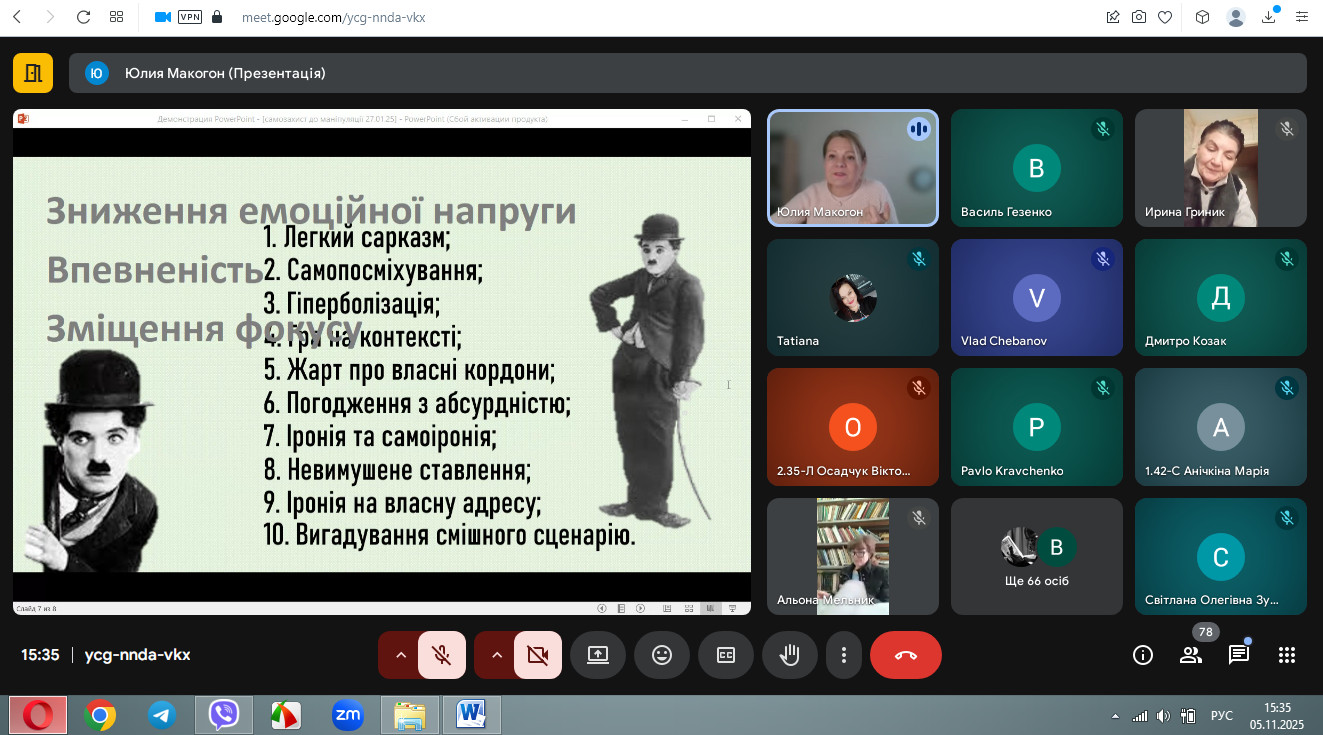
Task: Open the emoji reactions button
Action: 661,655
